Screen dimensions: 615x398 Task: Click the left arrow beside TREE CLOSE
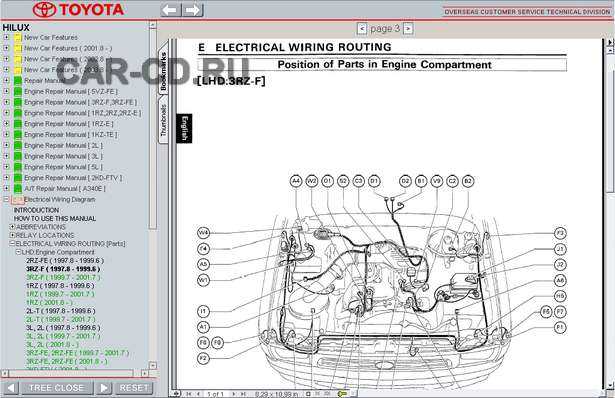tap(10, 388)
